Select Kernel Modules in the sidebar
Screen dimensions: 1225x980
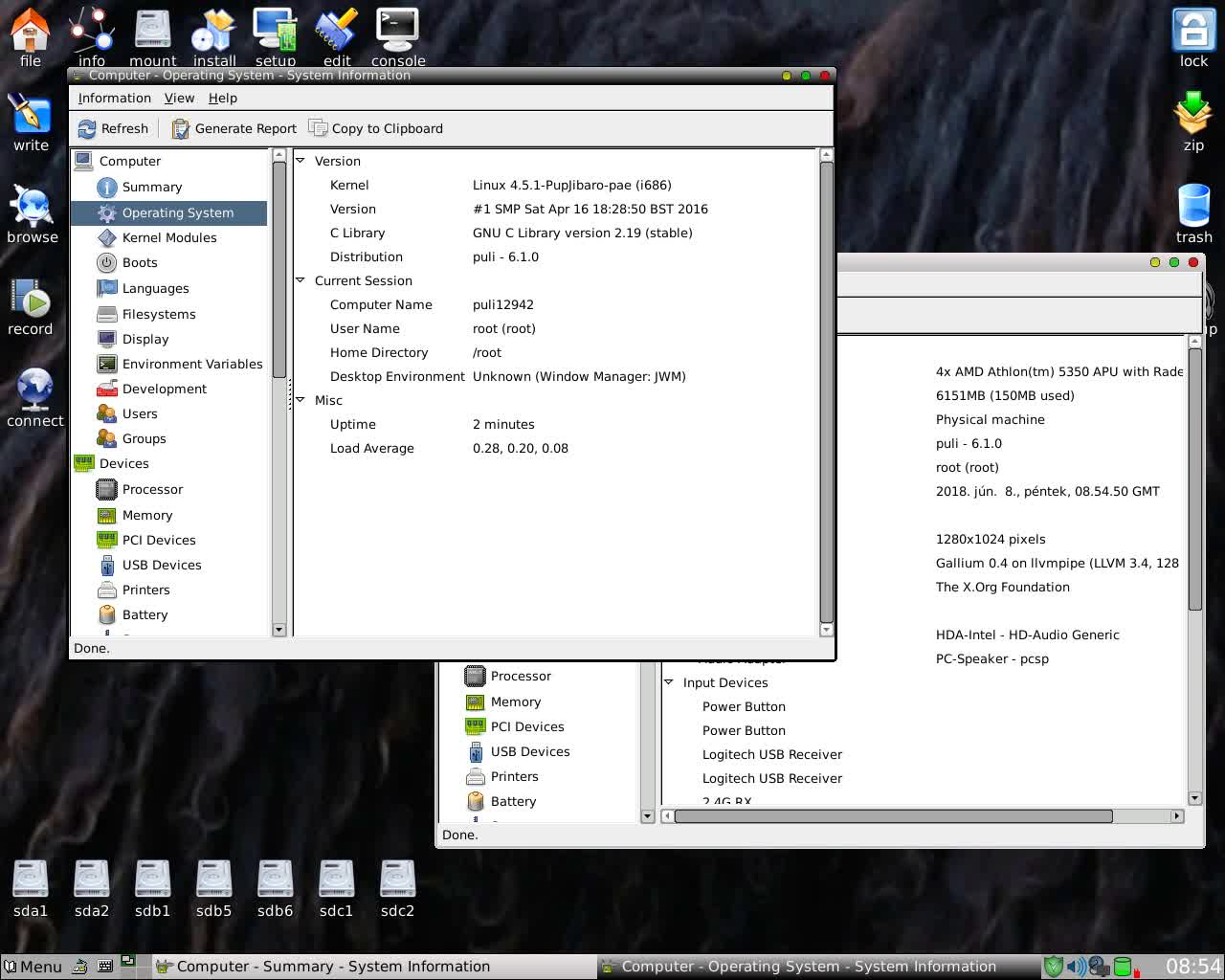[169, 237]
